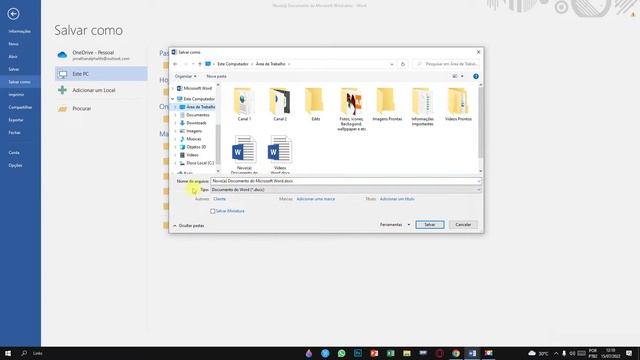Open the notification center icon

629,353
